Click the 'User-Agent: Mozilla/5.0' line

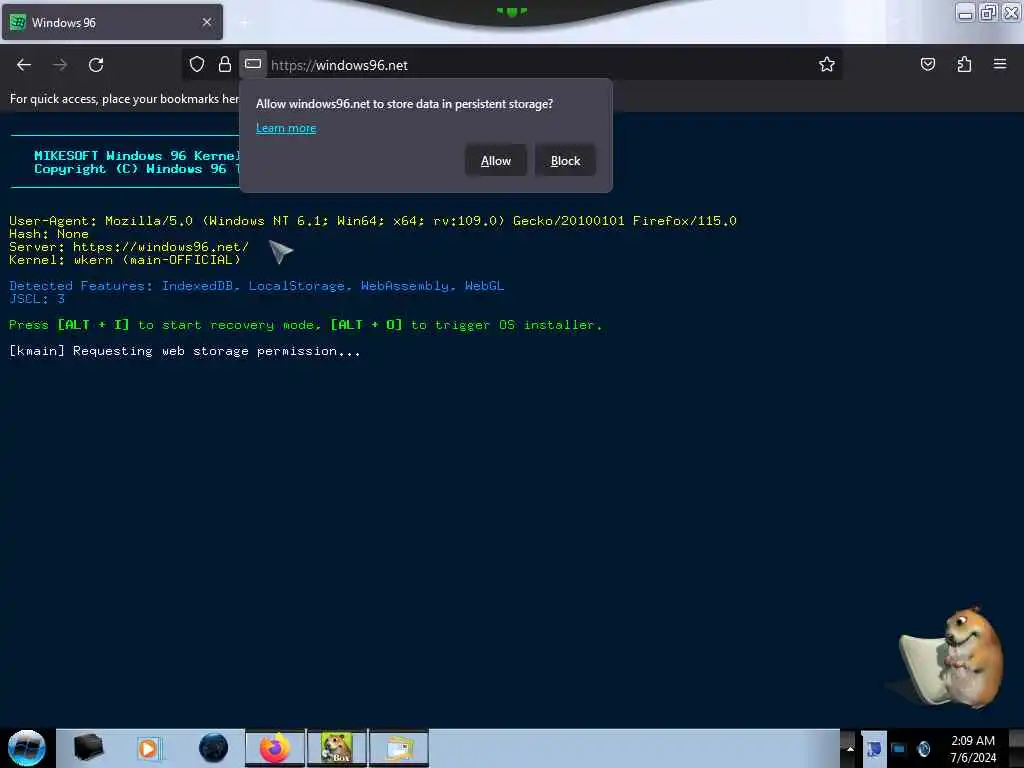[373, 221]
